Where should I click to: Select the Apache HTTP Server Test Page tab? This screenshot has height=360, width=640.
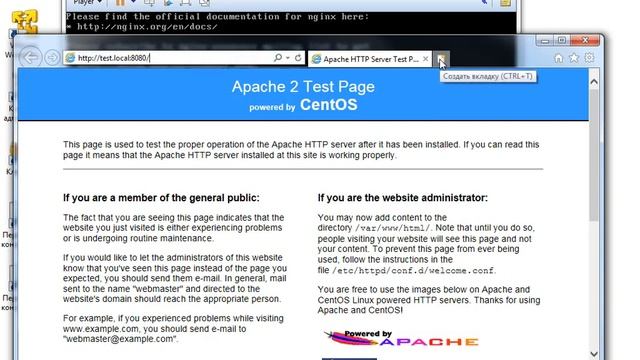[369, 59]
